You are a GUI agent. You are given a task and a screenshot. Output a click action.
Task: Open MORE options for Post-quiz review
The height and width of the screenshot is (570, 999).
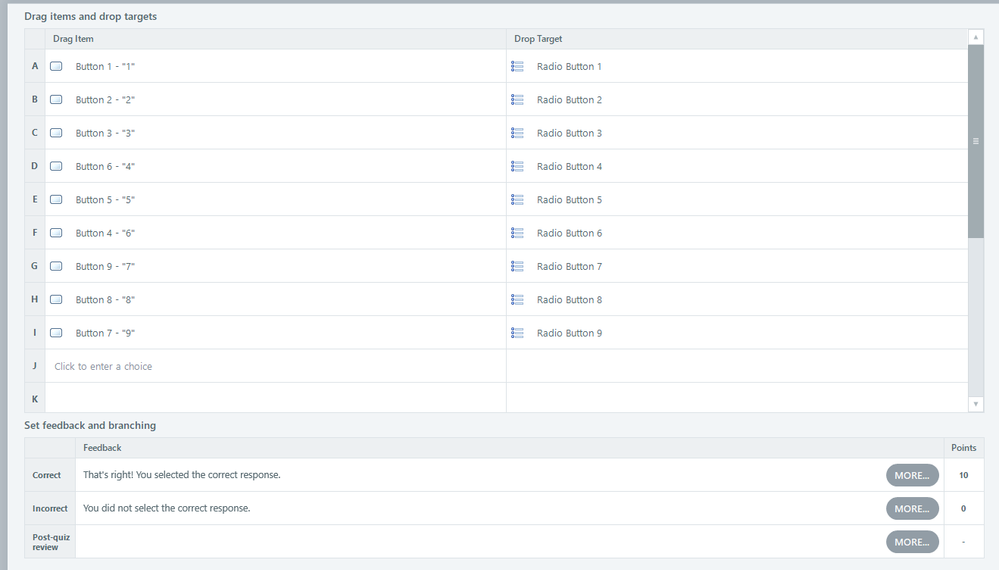coord(912,542)
